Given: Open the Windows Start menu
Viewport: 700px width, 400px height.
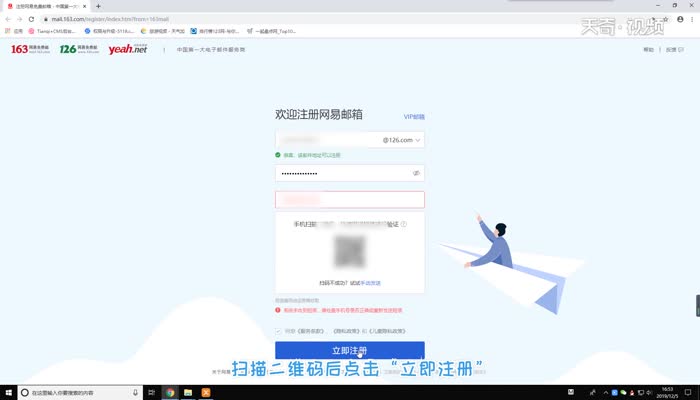Looking at the screenshot, I should tap(8, 392).
